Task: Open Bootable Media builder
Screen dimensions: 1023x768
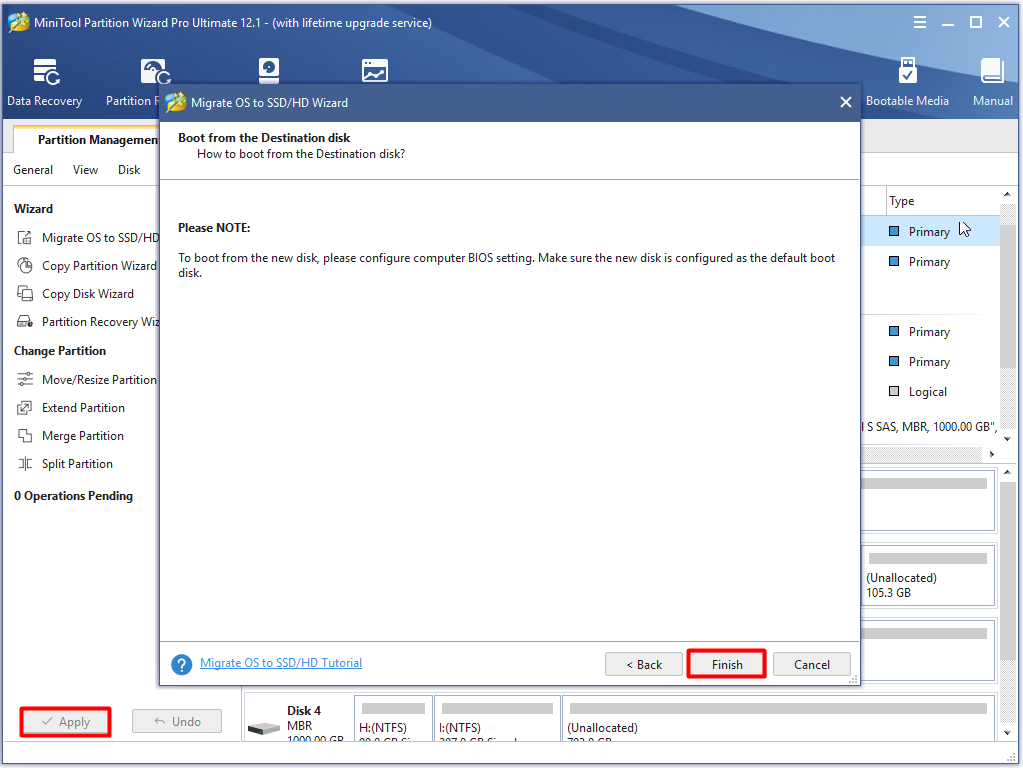Action: click(x=907, y=82)
